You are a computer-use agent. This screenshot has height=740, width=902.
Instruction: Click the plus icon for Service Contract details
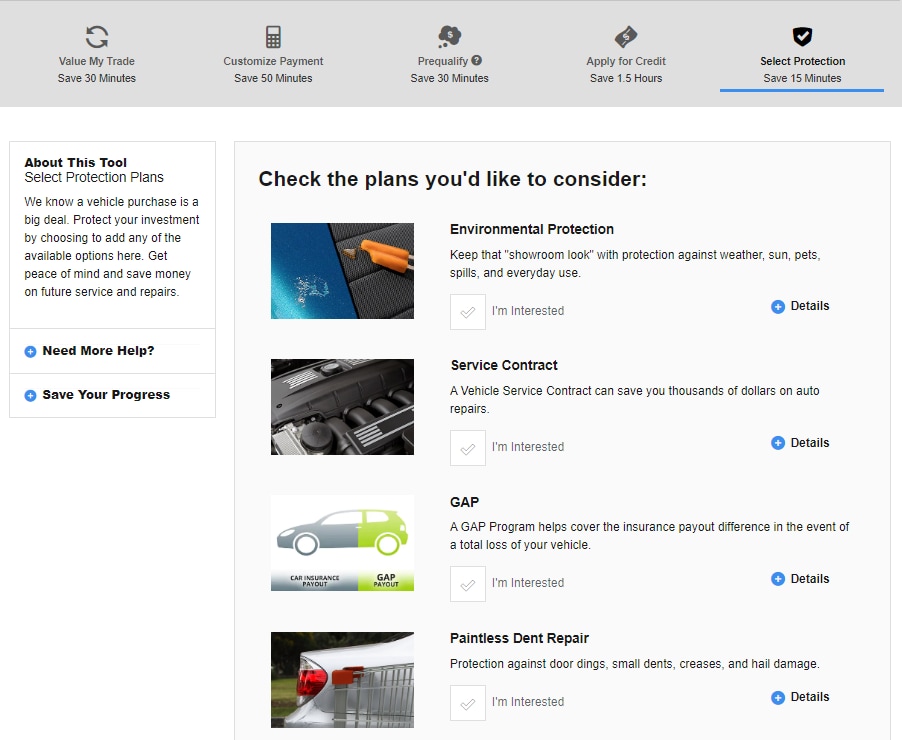coord(778,443)
